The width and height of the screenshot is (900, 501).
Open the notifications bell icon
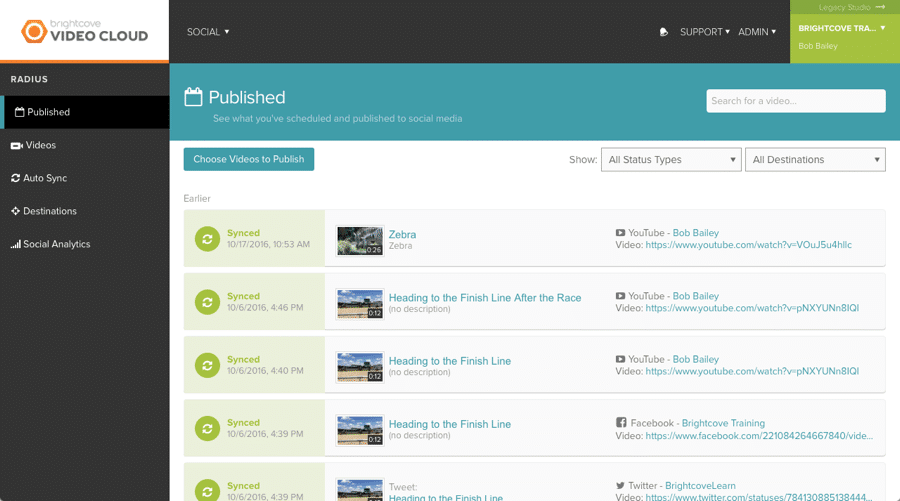[664, 32]
